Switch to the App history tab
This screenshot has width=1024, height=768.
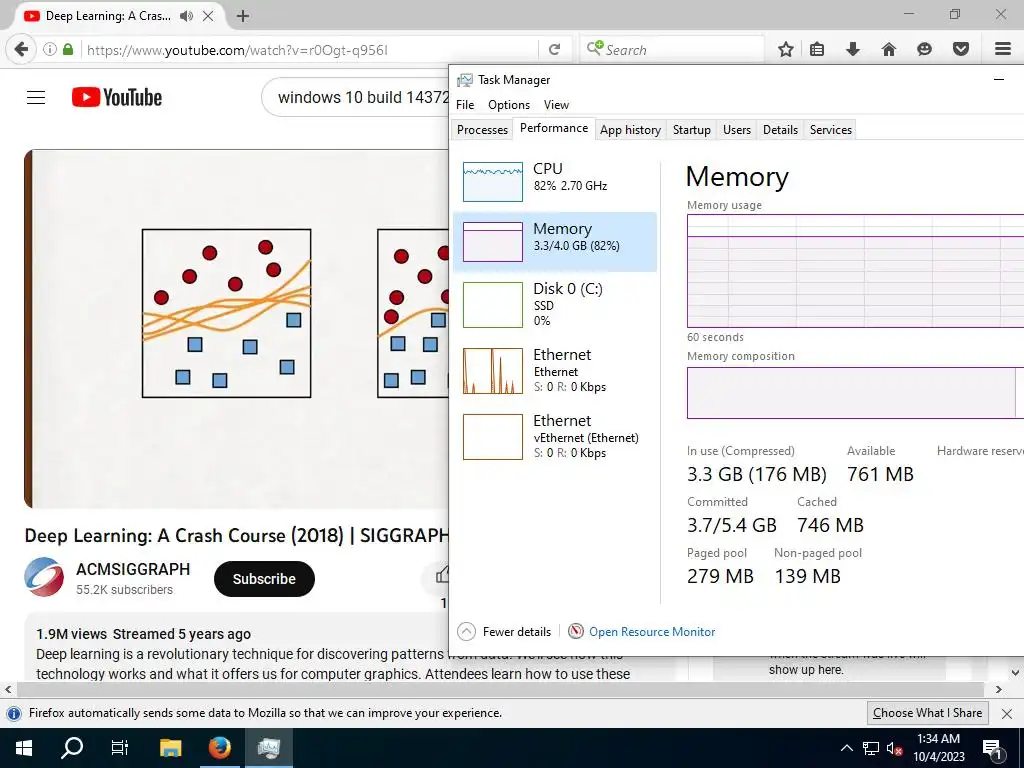(630, 129)
